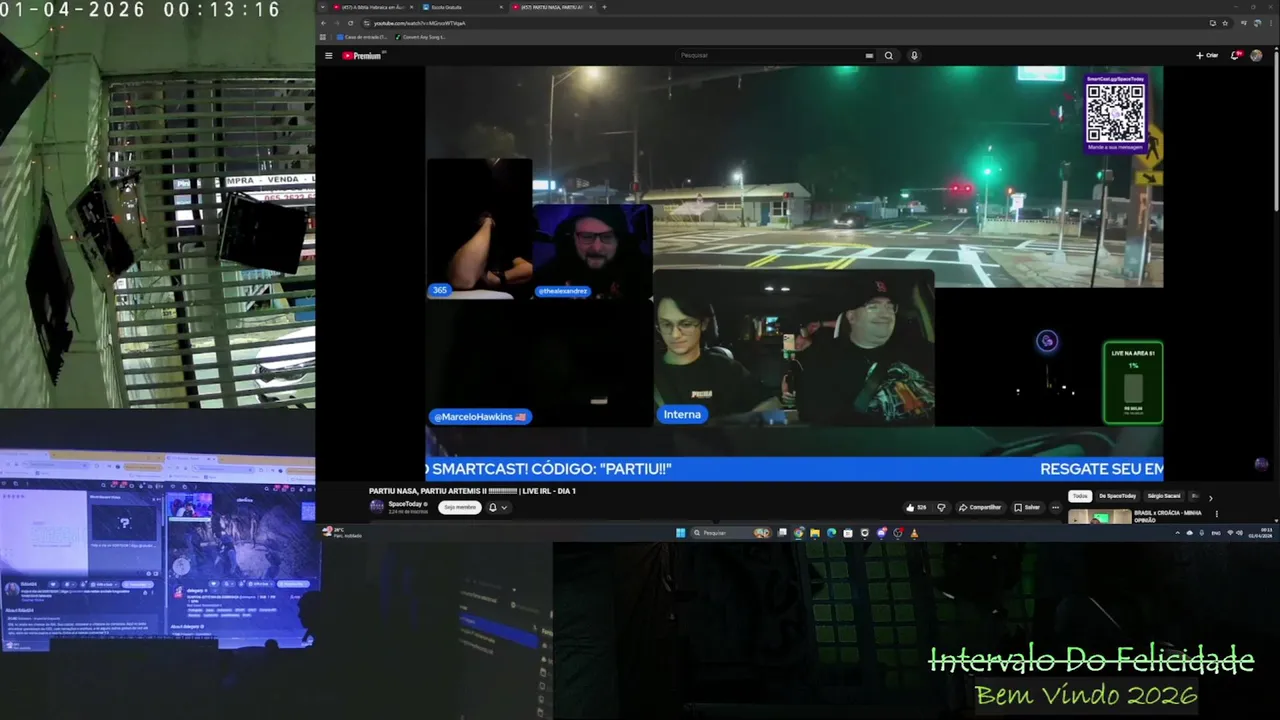
Task: Expand the subscription notification dropdown arrow
Action: tap(504, 507)
